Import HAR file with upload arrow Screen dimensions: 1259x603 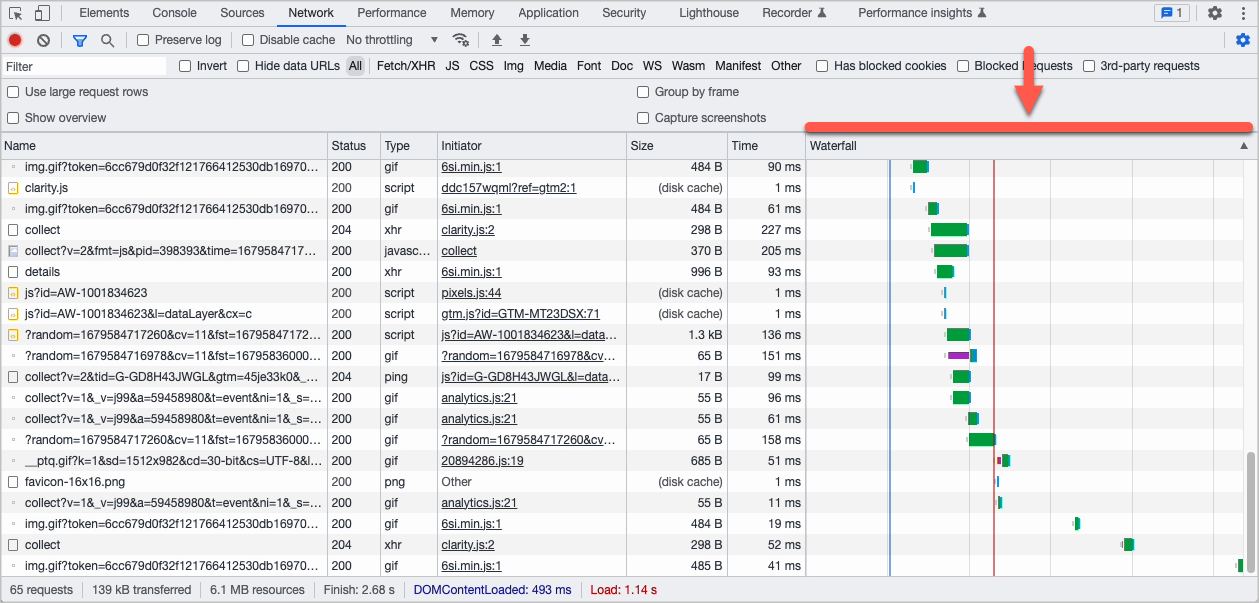coord(497,40)
